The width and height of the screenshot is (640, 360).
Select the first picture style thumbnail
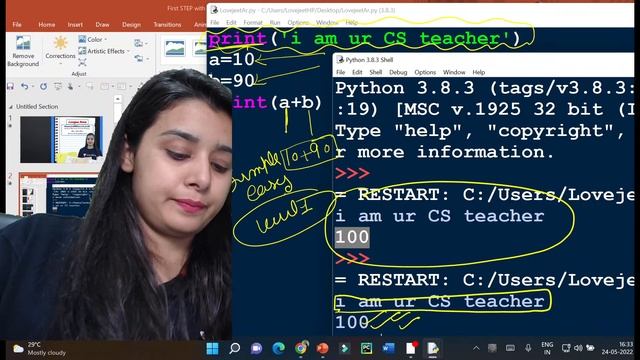(x=175, y=49)
